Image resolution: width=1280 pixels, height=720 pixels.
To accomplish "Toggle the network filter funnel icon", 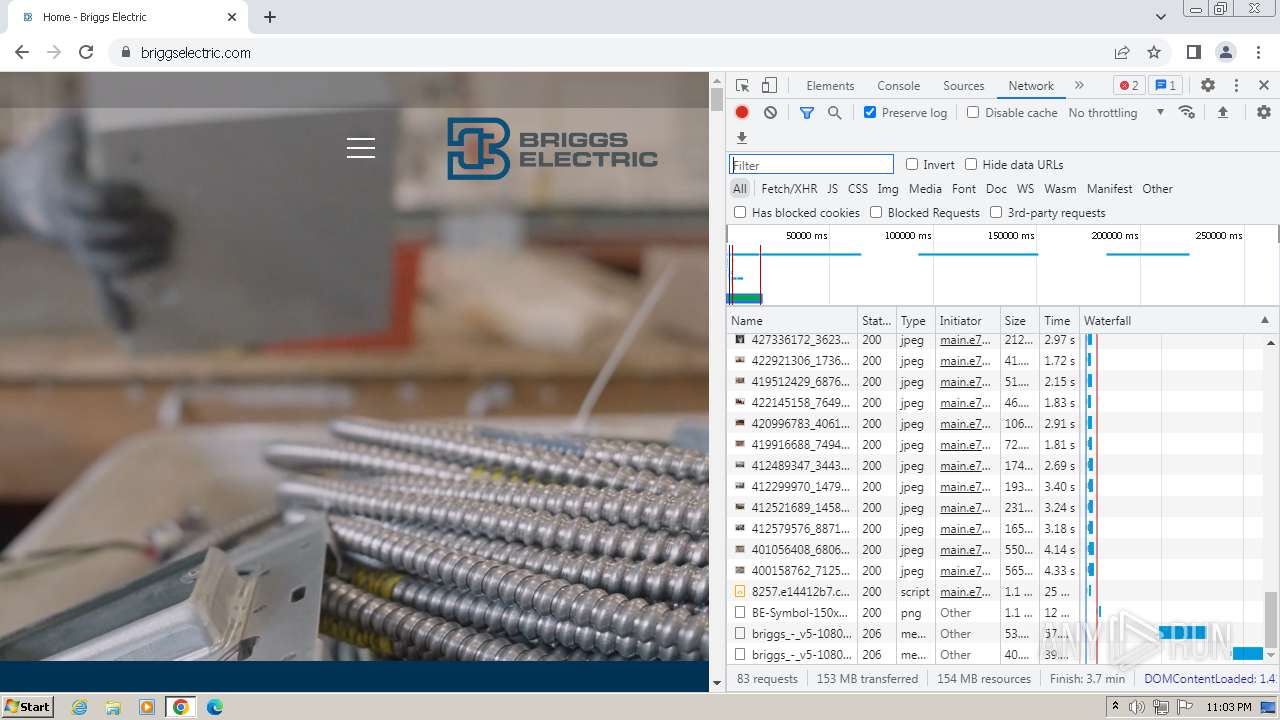I will 807,113.
